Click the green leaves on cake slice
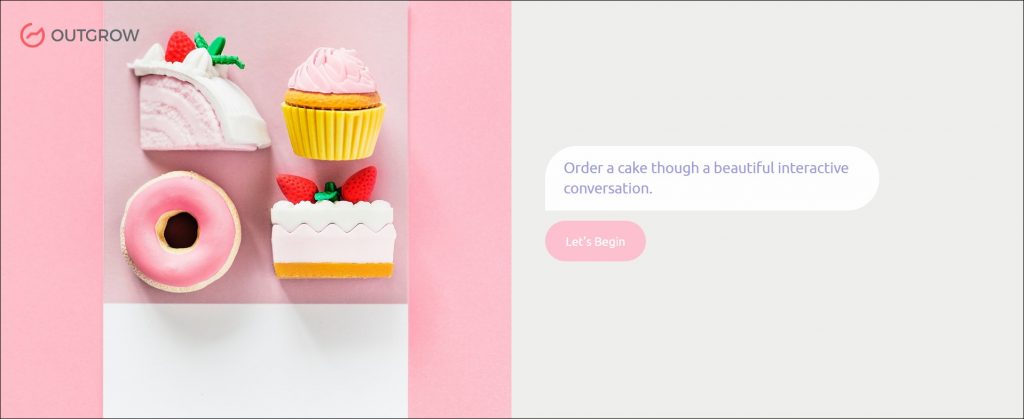 point(219,51)
